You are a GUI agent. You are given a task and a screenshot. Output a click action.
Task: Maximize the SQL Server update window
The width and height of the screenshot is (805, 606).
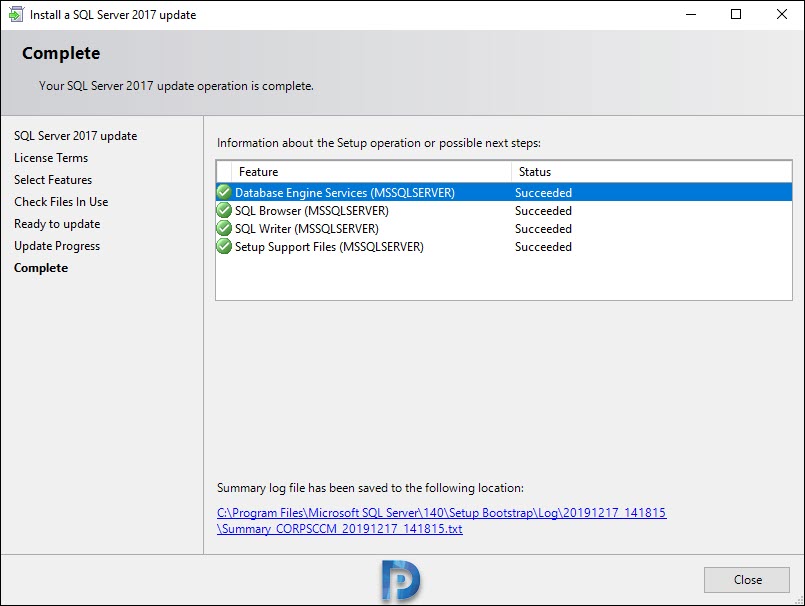coord(736,14)
